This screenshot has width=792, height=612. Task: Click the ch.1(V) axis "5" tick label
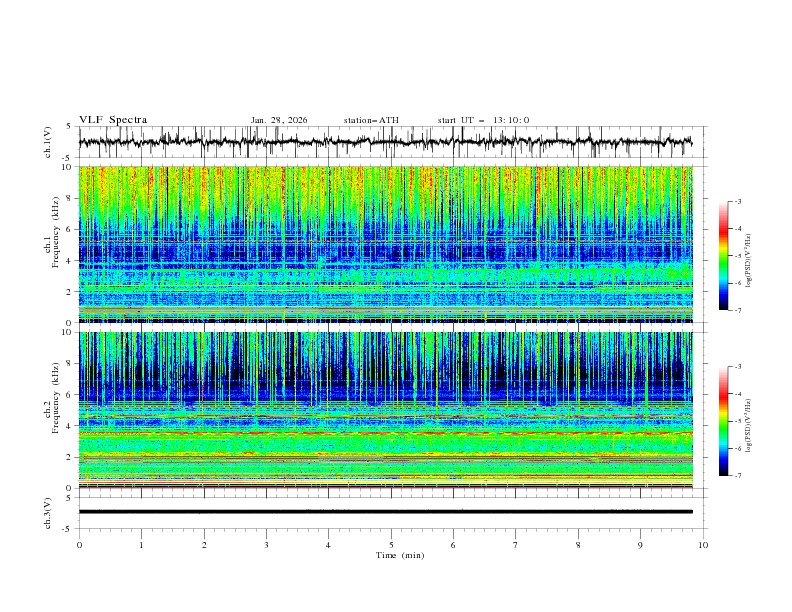(69, 127)
